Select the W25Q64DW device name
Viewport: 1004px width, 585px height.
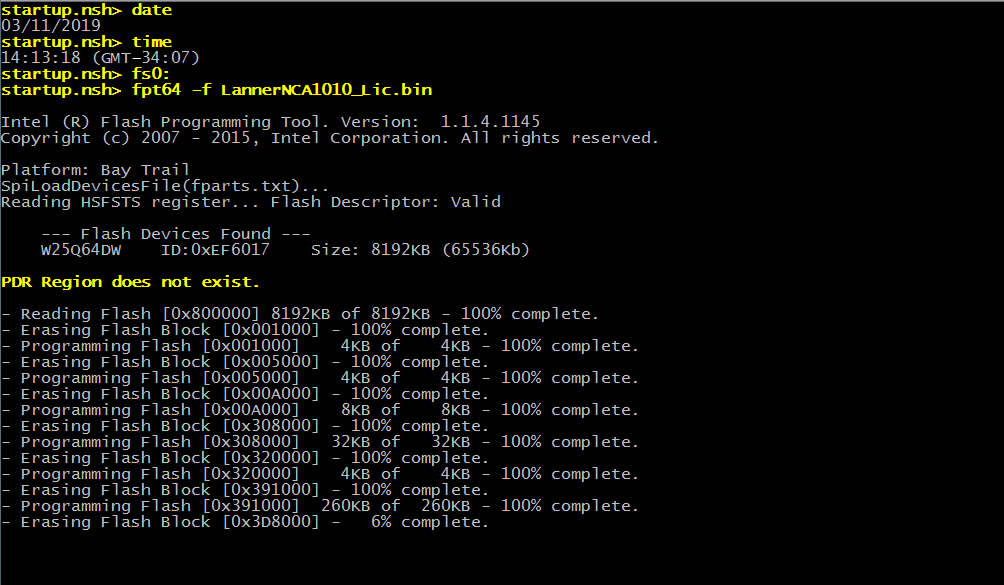coord(80,250)
